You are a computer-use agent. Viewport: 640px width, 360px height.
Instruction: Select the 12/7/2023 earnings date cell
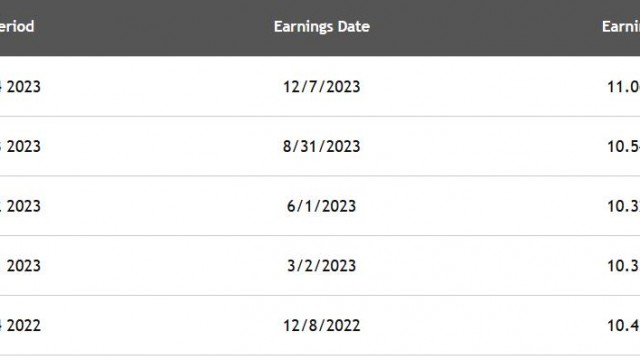pos(322,87)
